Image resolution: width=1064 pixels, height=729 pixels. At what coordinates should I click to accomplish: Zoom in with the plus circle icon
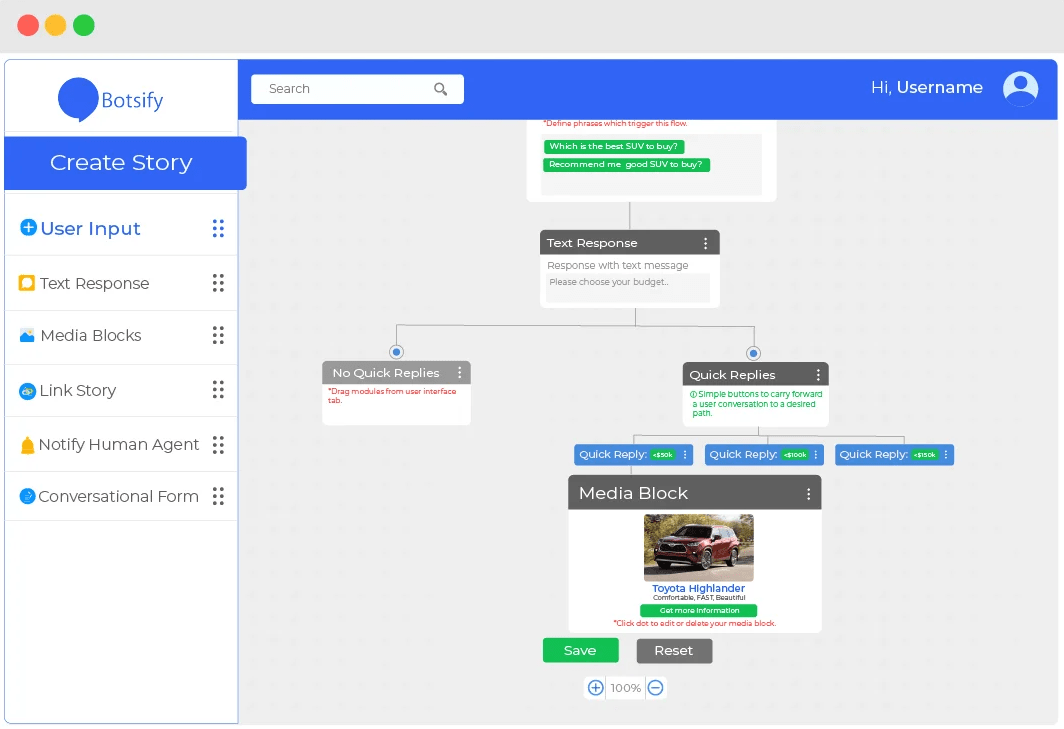coord(595,688)
